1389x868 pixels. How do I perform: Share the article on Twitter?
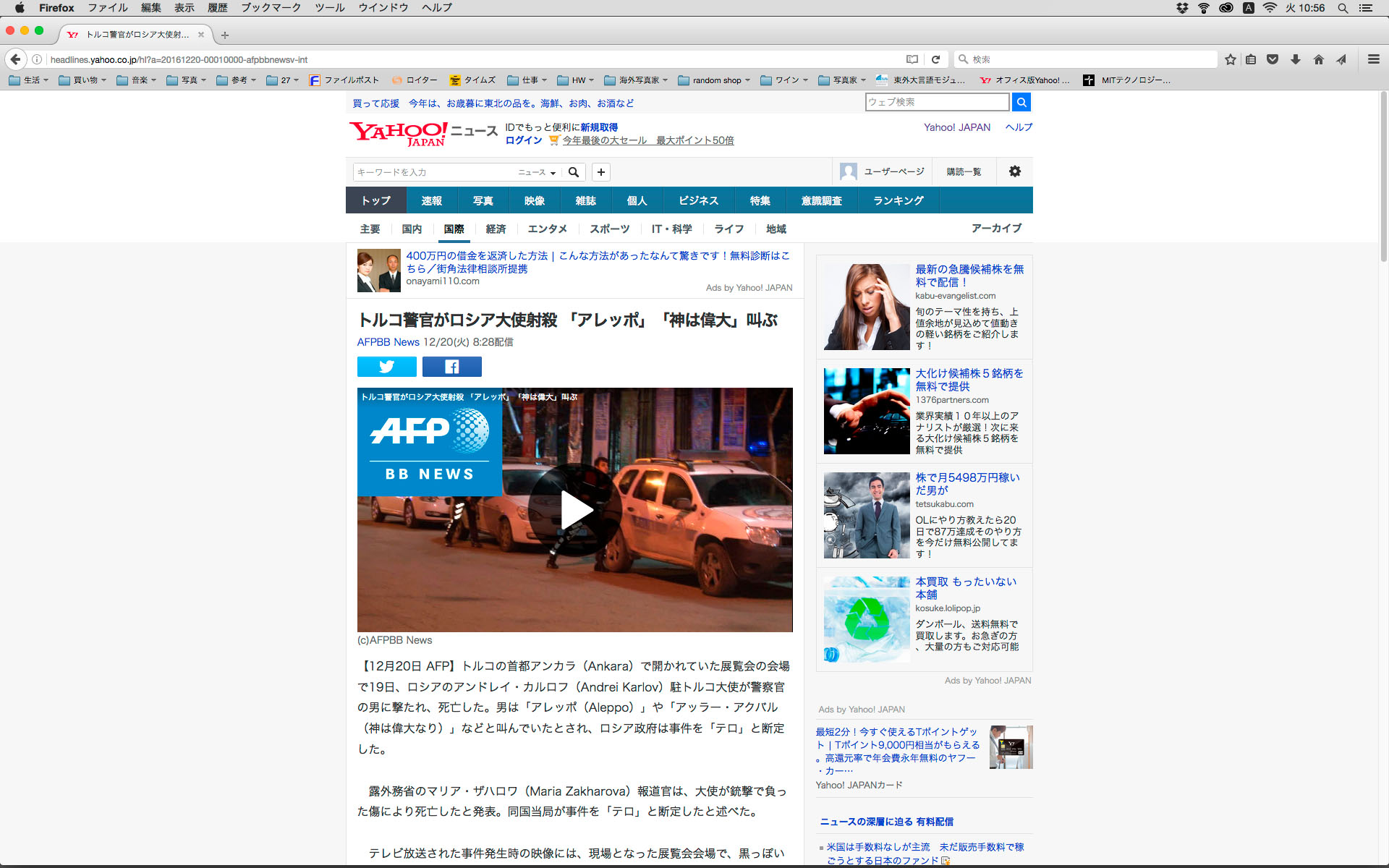pyautogui.click(x=386, y=367)
